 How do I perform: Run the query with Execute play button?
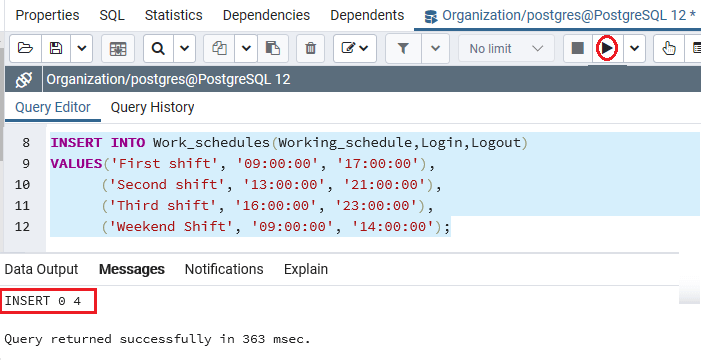(607, 48)
